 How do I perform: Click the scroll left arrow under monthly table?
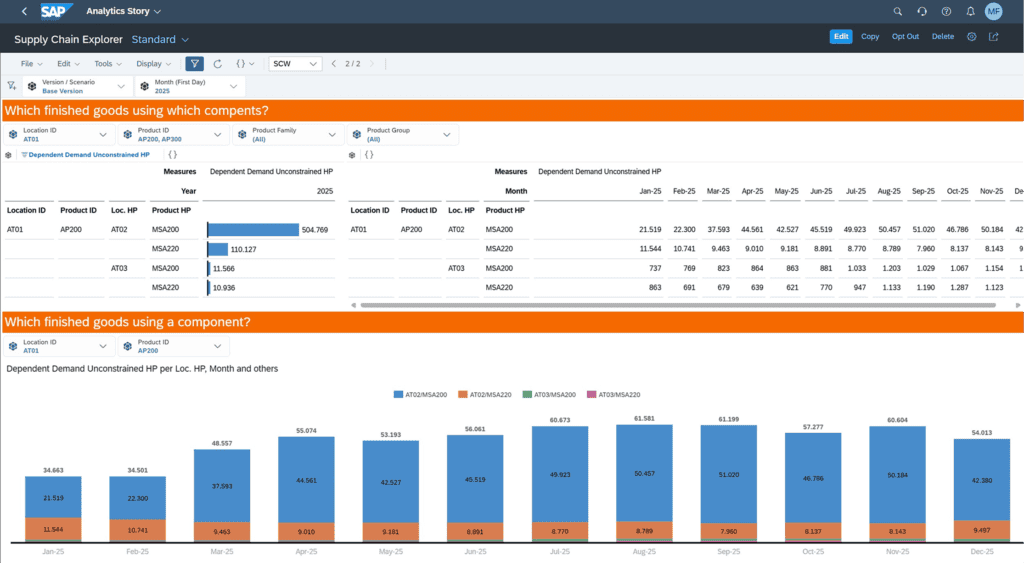[353, 305]
